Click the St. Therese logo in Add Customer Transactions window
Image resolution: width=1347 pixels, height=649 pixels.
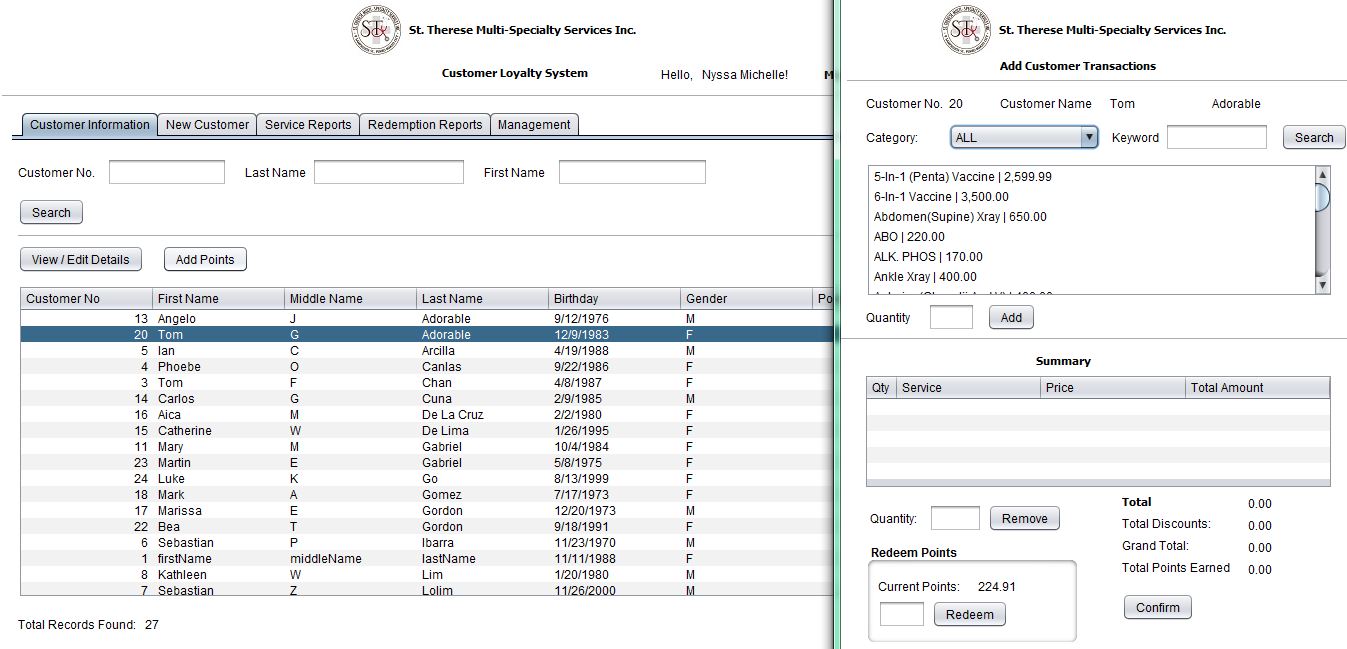click(x=966, y=30)
